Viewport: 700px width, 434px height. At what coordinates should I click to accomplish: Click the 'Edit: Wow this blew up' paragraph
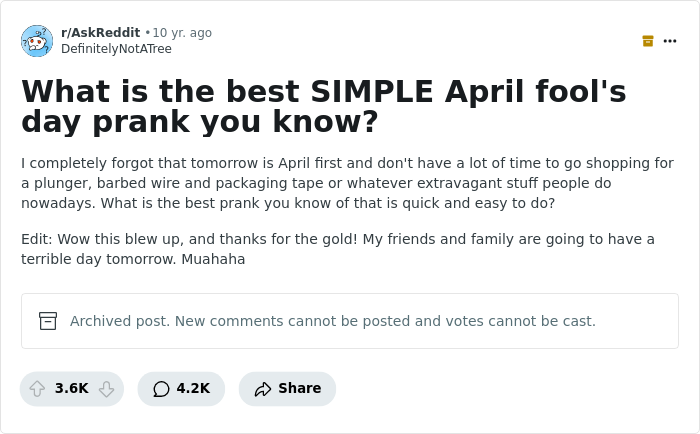[337, 249]
